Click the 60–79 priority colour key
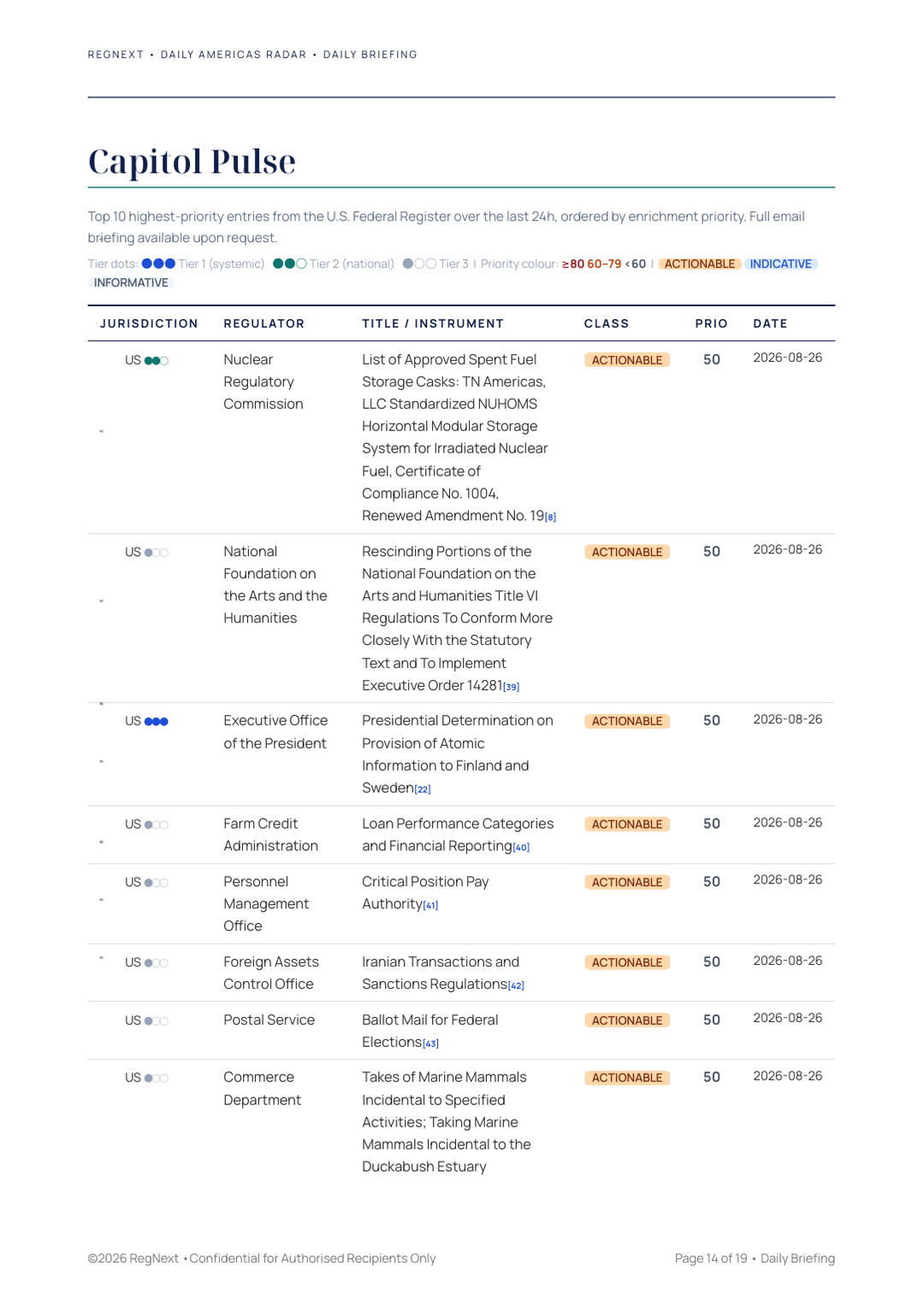 click(x=604, y=263)
